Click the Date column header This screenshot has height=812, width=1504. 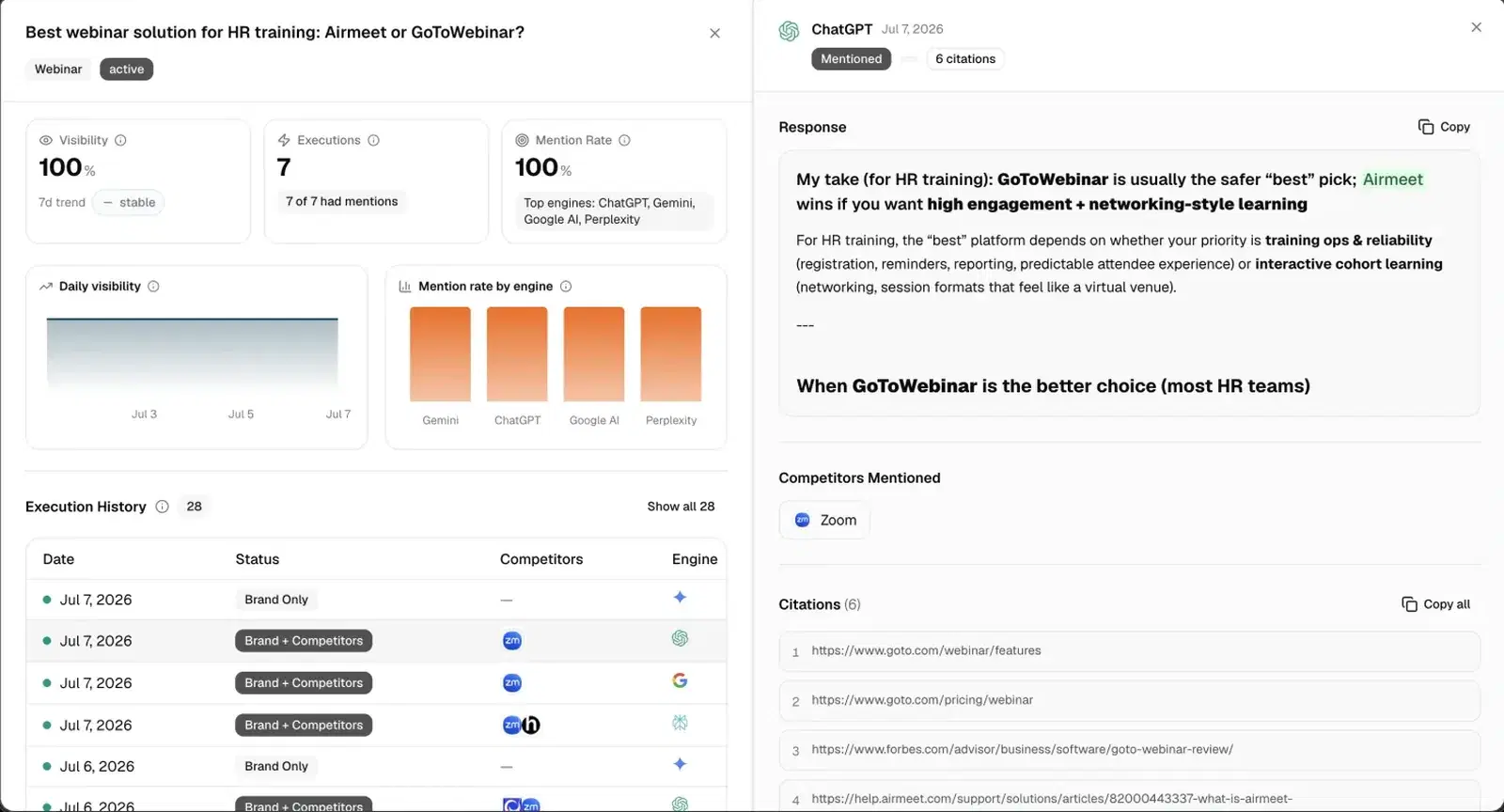pos(58,559)
